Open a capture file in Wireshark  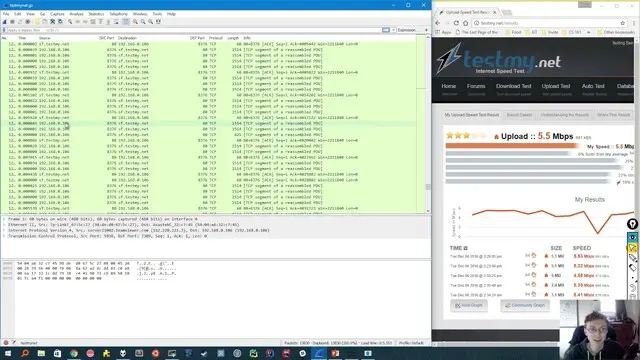[37, 22]
